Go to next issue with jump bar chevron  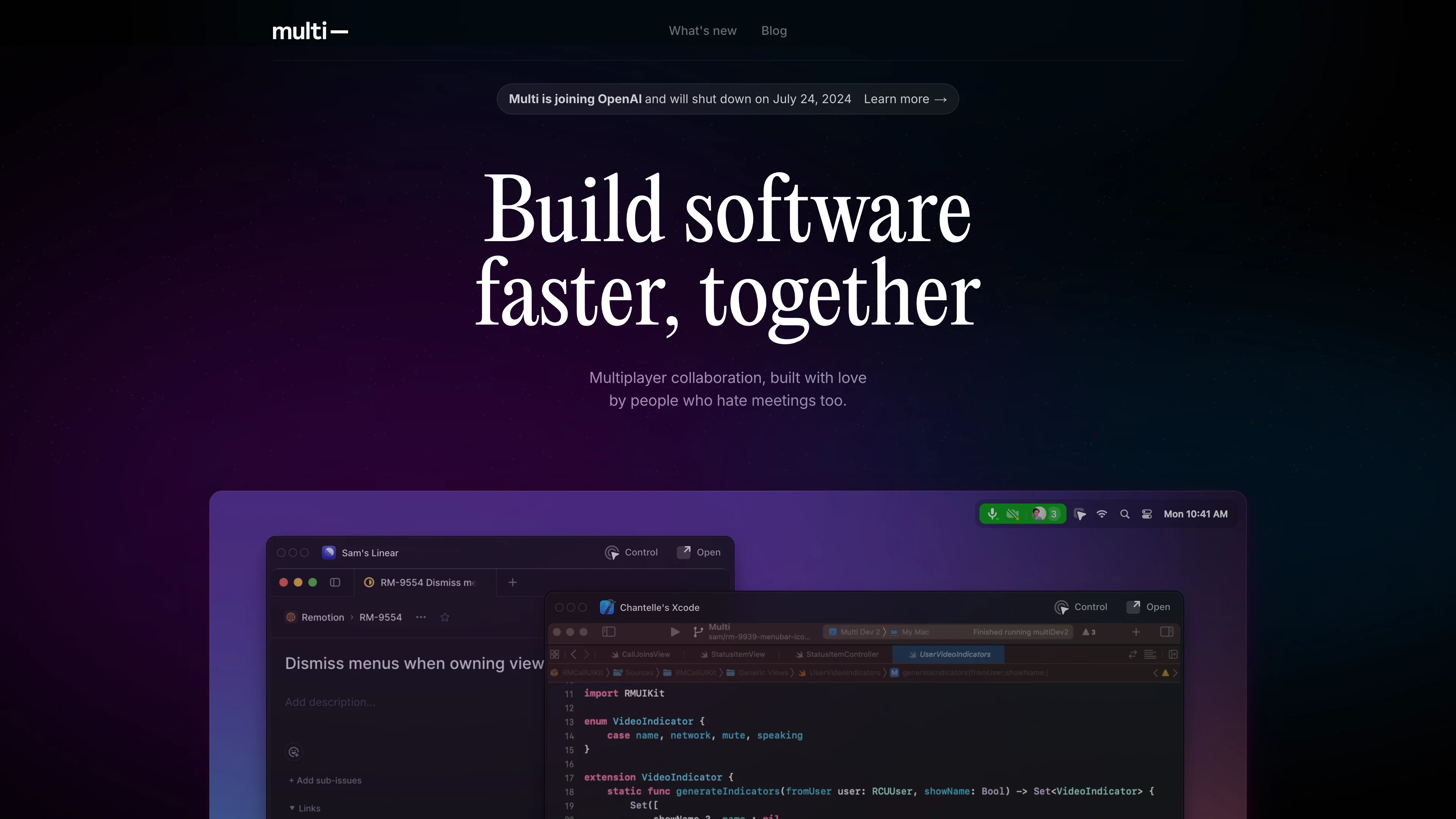[x=1175, y=673]
